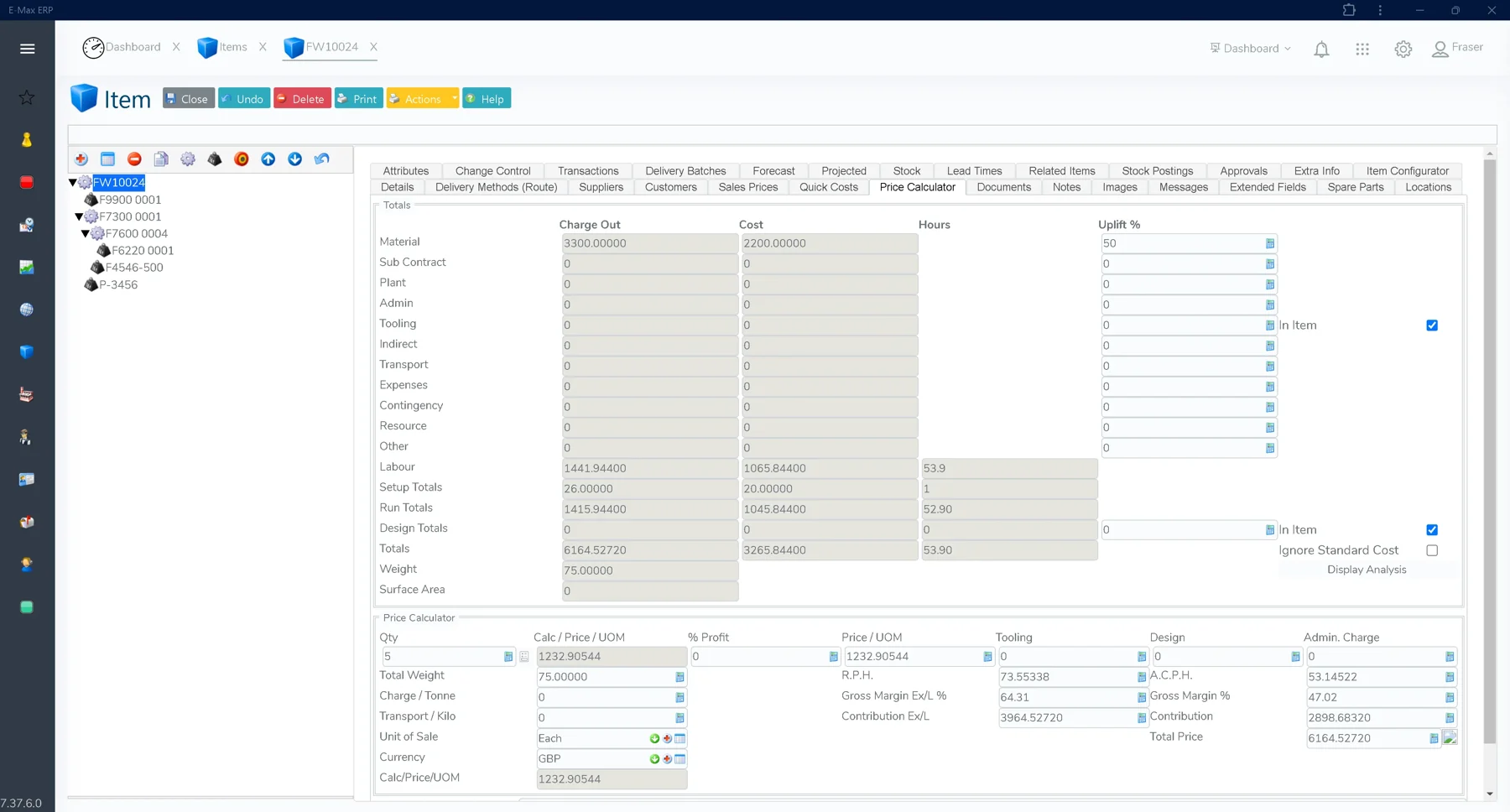Click the Close button

point(189,98)
